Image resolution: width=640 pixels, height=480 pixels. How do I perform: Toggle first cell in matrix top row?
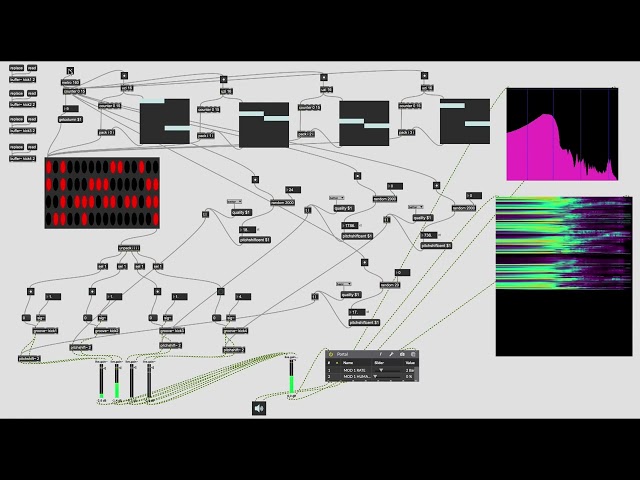pyautogui.click(x=49, y=167)
